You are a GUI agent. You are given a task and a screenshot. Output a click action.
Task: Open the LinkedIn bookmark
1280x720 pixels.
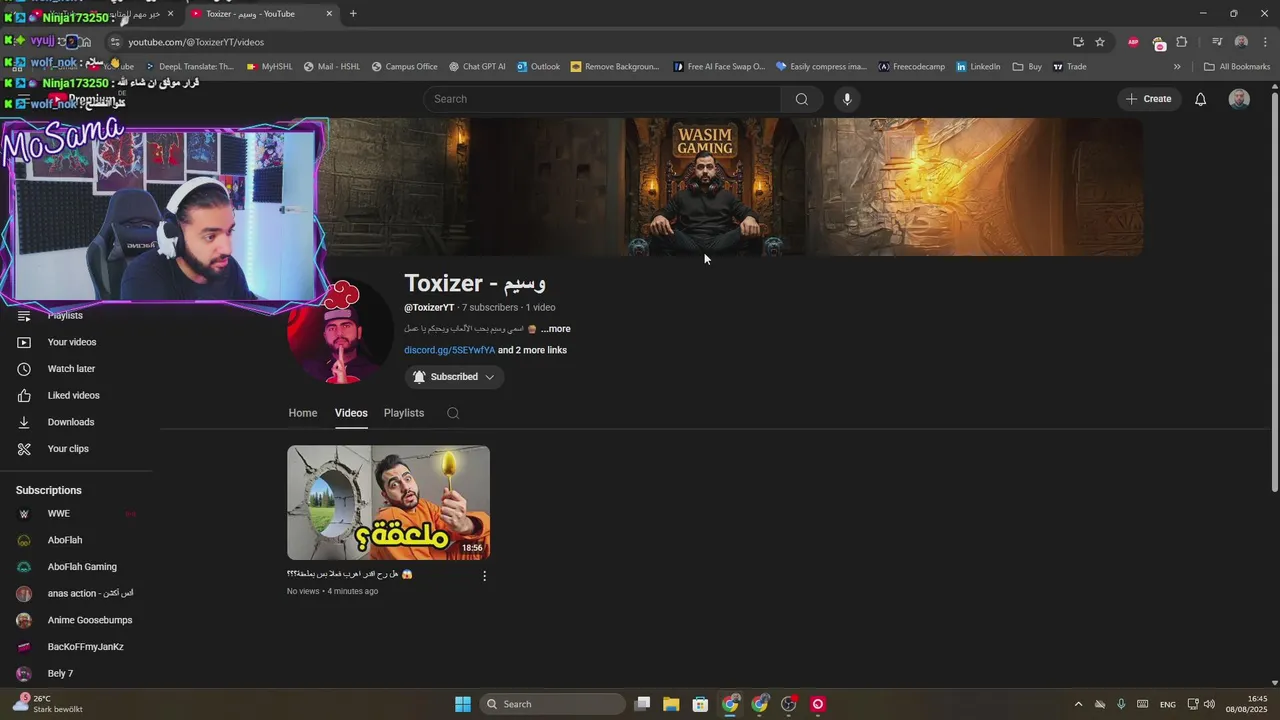pos(978,67)
